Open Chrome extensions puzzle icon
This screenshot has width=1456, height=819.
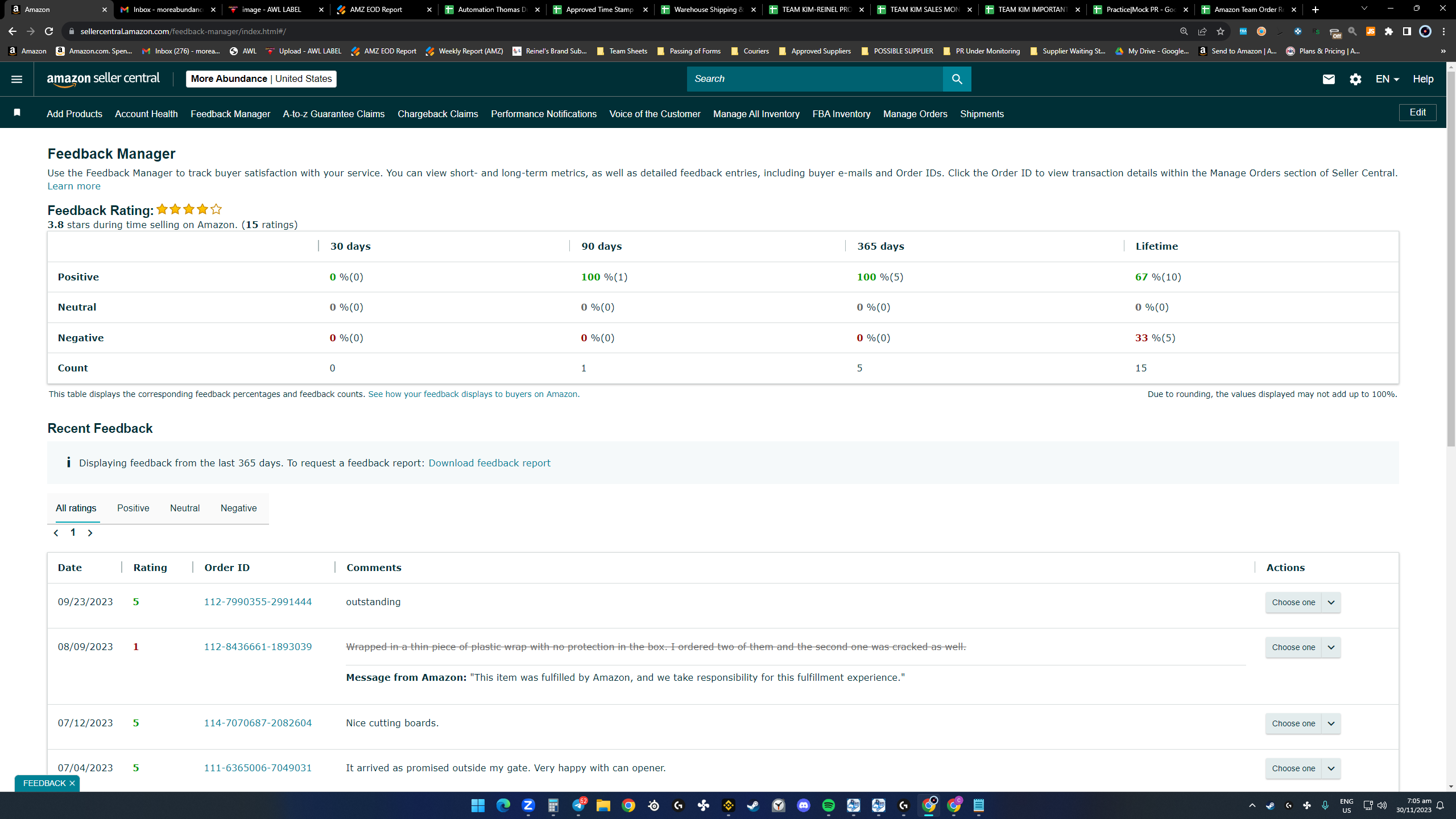tap(1389, 31)
